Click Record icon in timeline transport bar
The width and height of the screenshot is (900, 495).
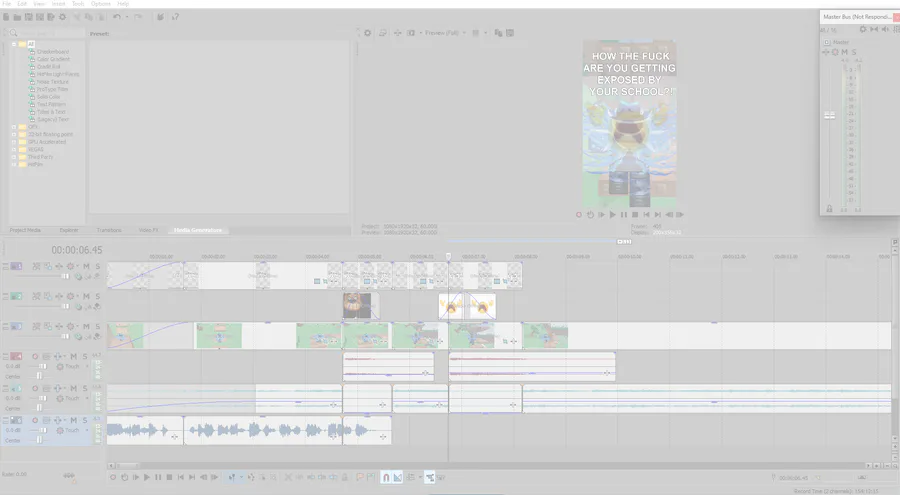pos(113,477)
